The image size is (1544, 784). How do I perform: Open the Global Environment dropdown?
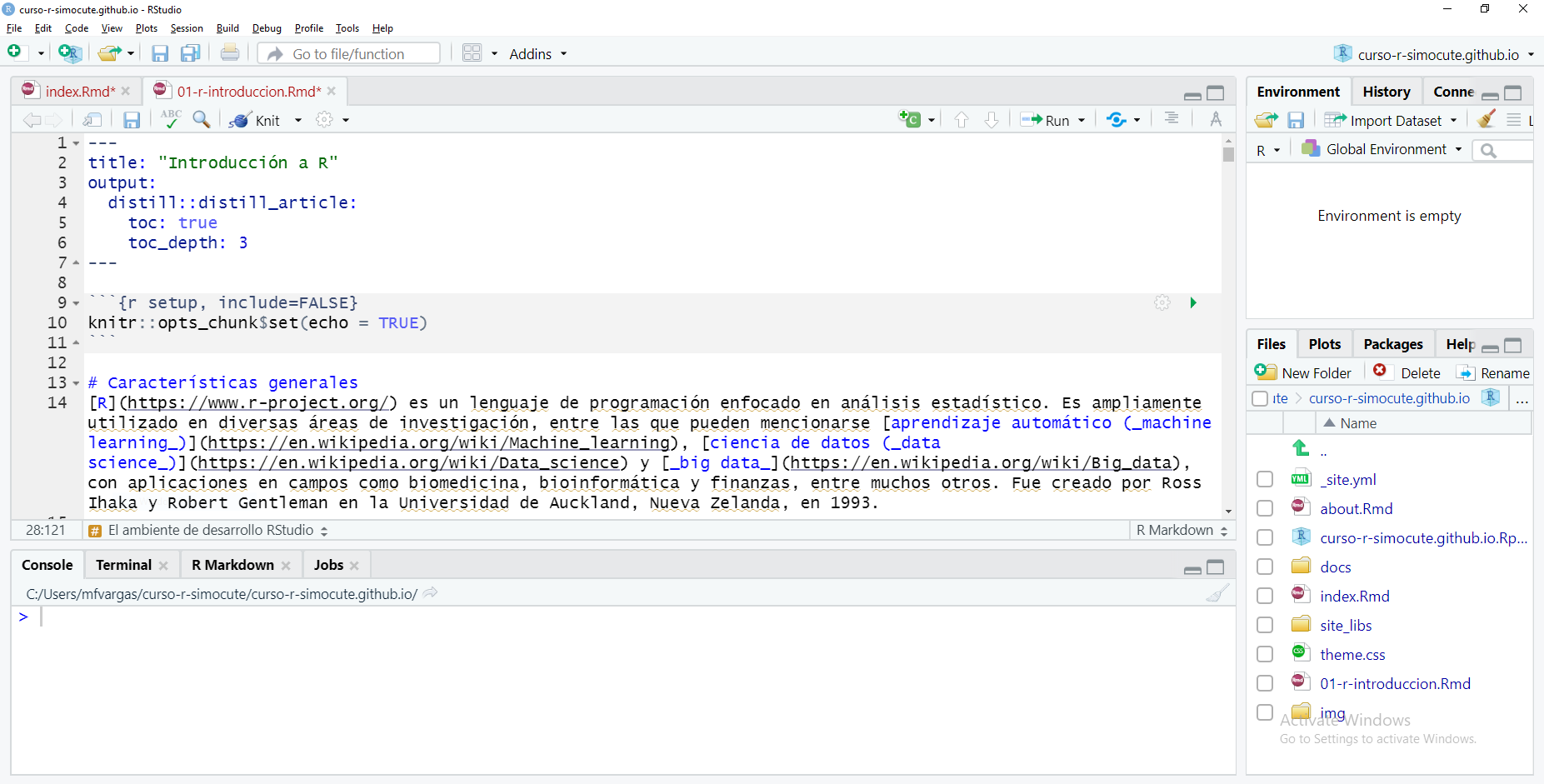click(1382, 149)
